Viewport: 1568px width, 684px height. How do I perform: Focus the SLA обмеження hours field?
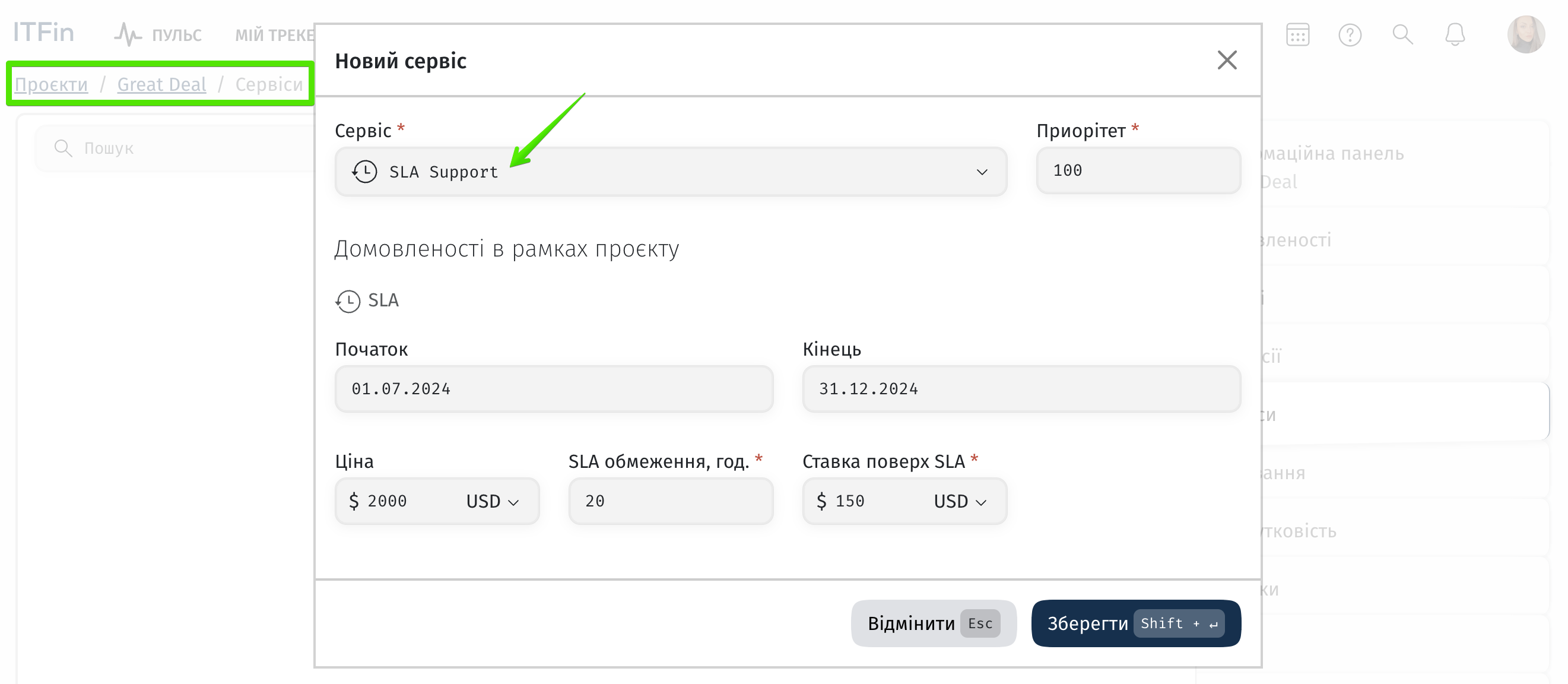point(671,501)
